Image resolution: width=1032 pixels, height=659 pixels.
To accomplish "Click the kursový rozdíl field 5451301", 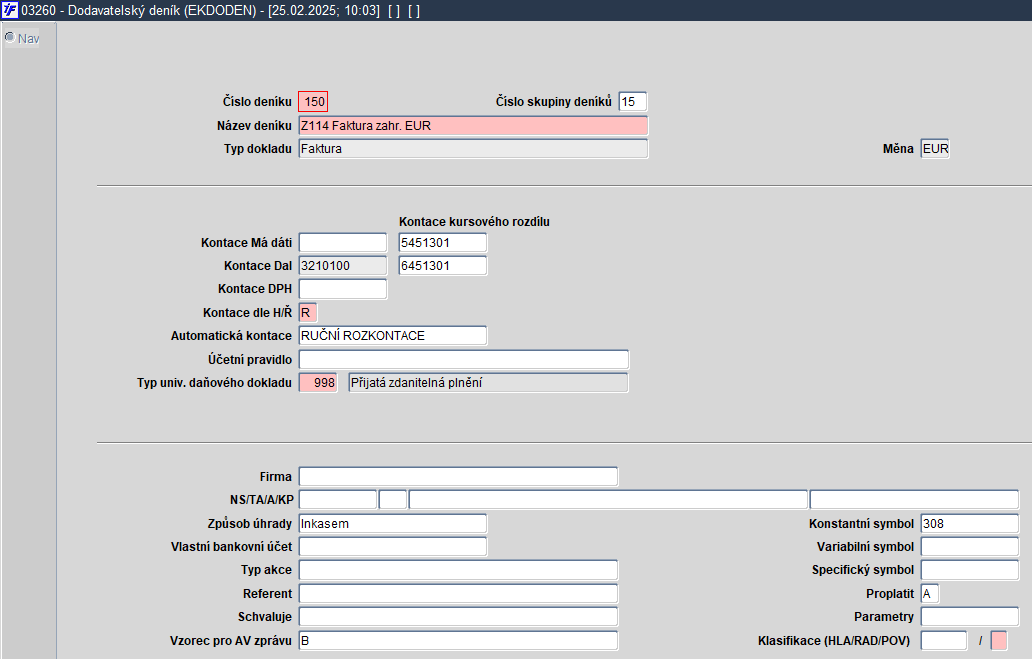I will tap(443, 243).
